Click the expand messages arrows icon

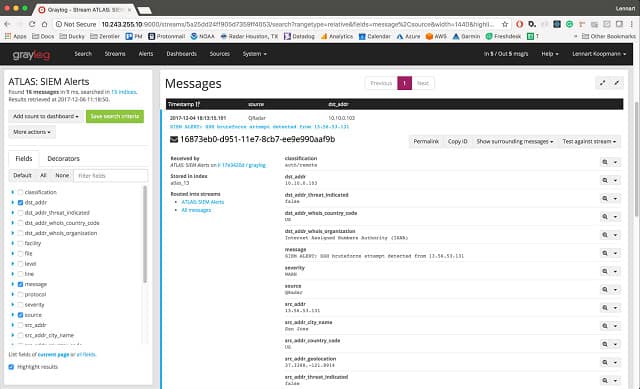pyautogui.click(x=602, y=83)
